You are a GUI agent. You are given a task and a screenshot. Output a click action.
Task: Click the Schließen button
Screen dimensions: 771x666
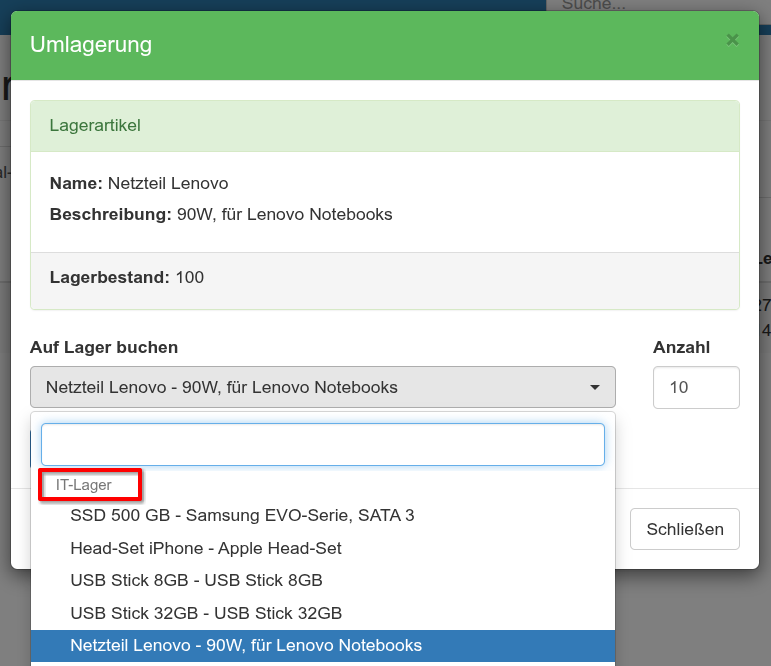click(x=684, y=529)
